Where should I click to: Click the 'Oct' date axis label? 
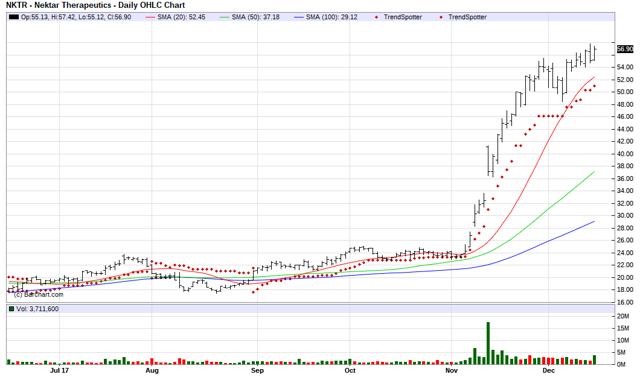(x=350, y=371)
